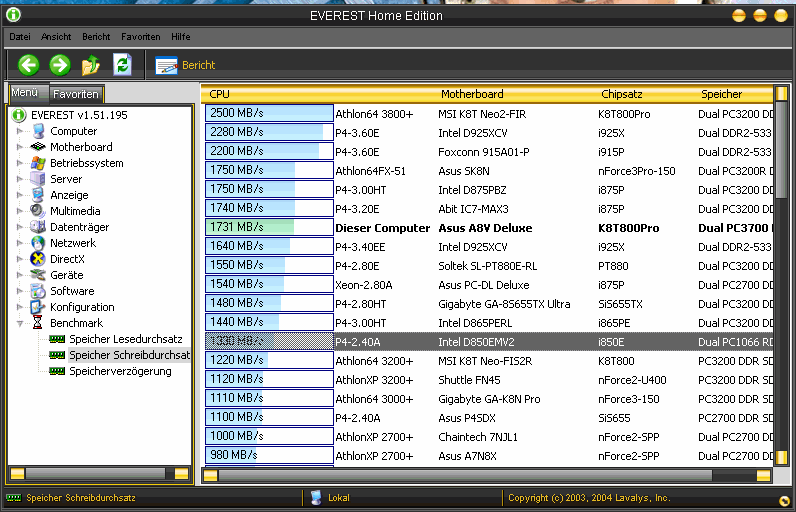The image size is (796, 512).
Task: Switch to the Favoriten sidebar tab
Action: [76, 94]
